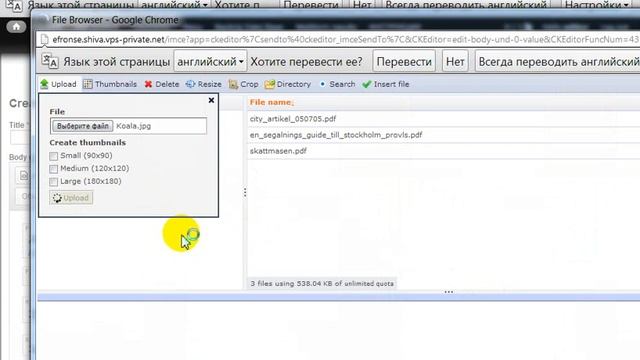This screenshot has width=640, height=360.
Task: Open the Resize tool
Action: click(203, 84)
